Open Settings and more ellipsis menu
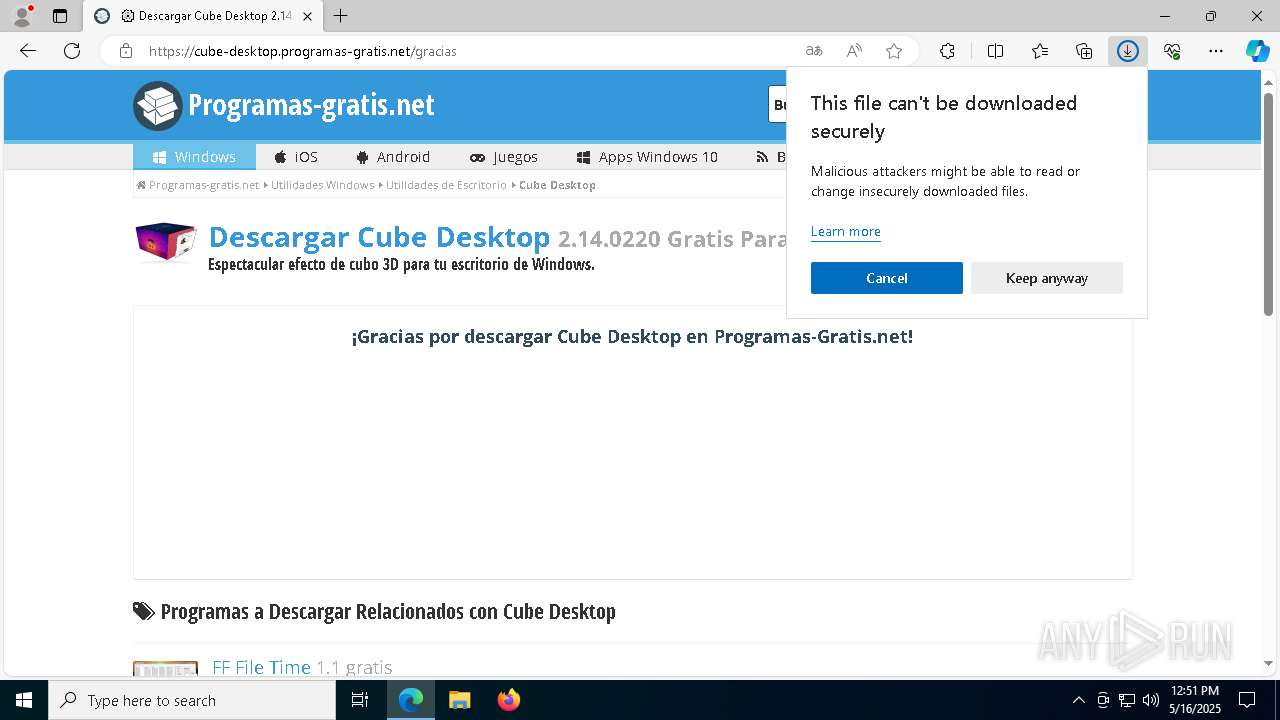The image size is (1280, 720). [x=1216, y=51]
